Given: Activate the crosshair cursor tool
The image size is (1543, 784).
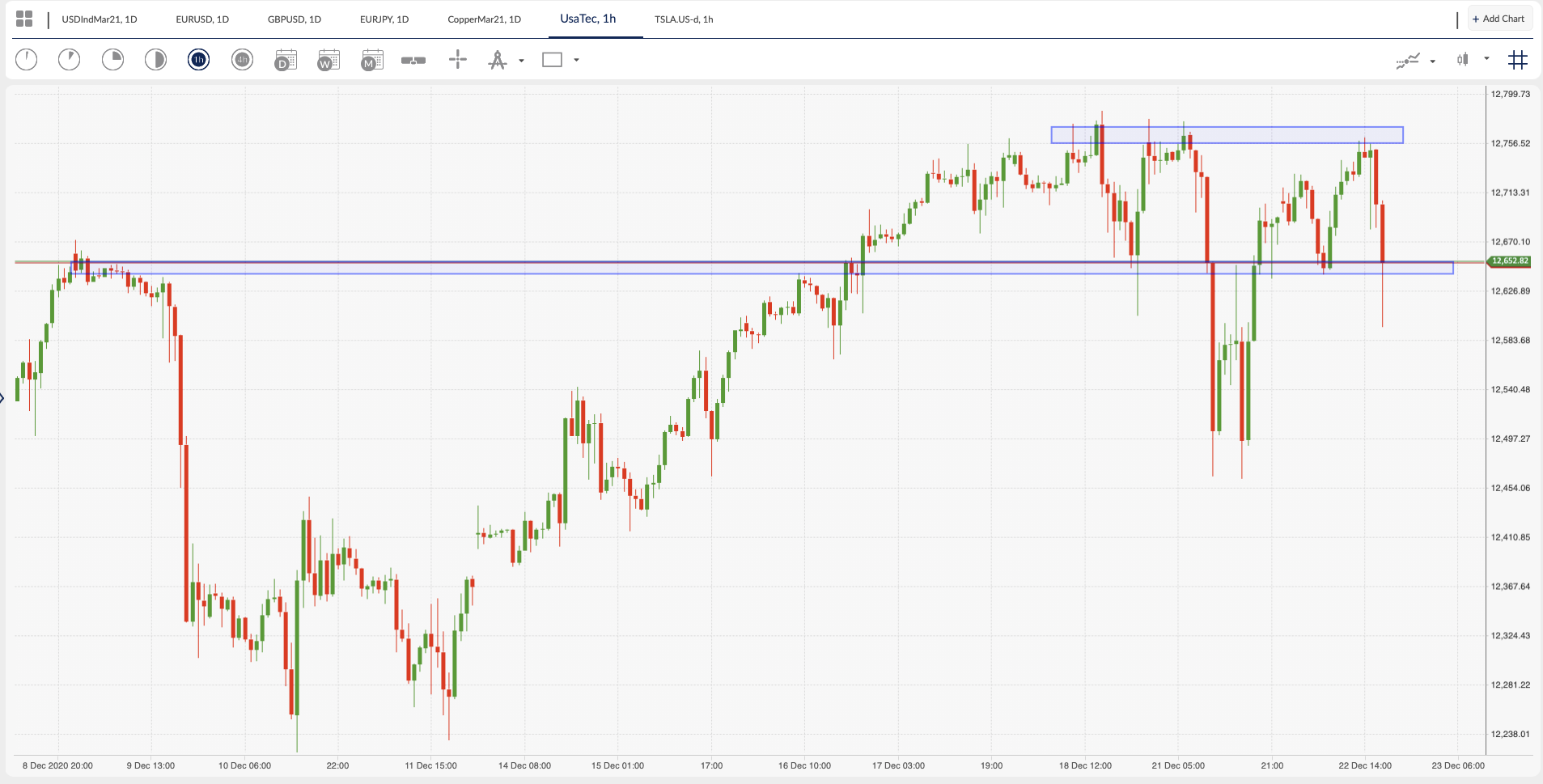Looking at the screenshot, I should tap(458, 59).
